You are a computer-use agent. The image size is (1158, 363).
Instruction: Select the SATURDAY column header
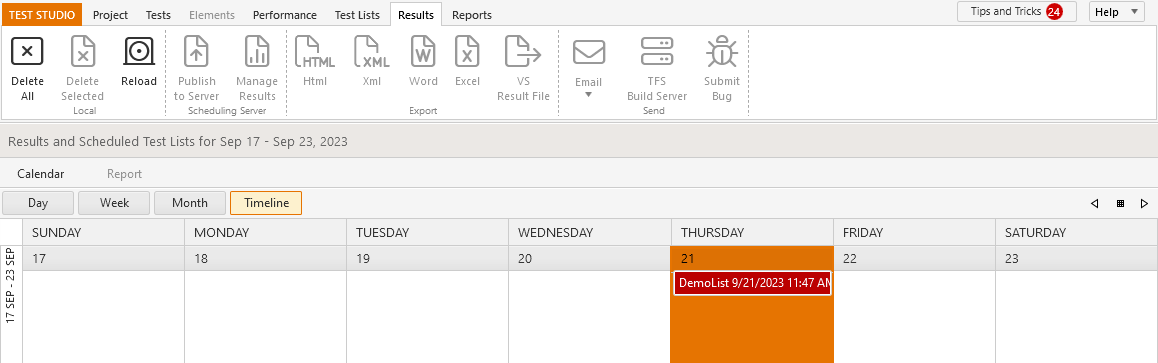(x=1077, y=232)
